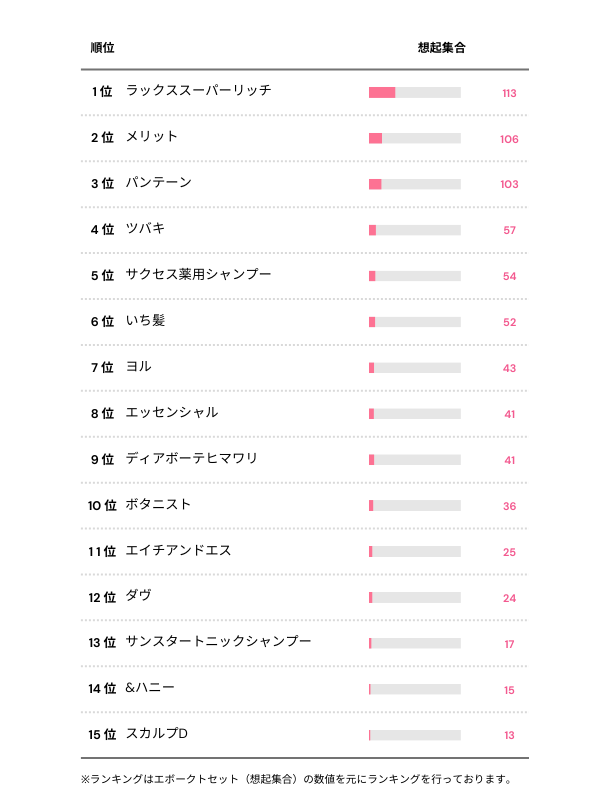Open the サクセス薬用シャンプー entry
The width and height of the screenshot is (600, 800).
(x=199, y=275)
